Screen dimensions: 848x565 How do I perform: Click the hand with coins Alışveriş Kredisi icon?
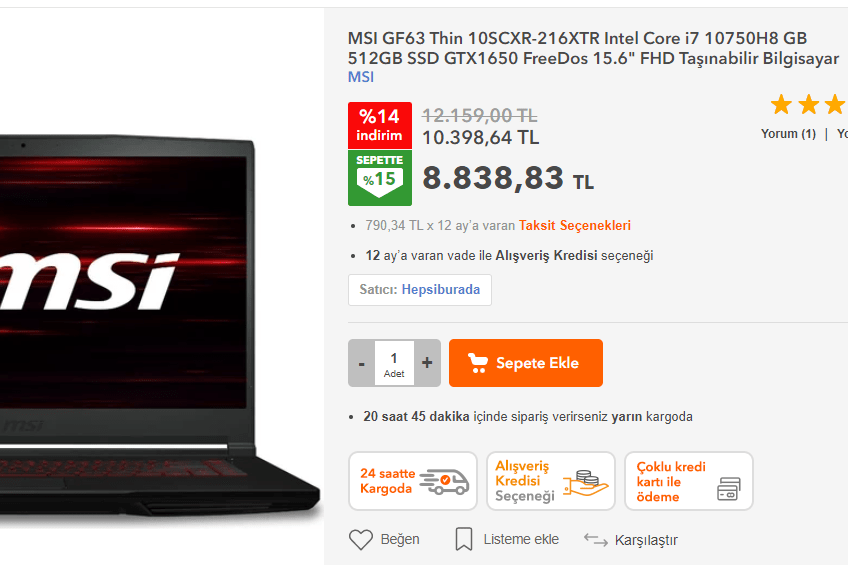coord(585,483)
